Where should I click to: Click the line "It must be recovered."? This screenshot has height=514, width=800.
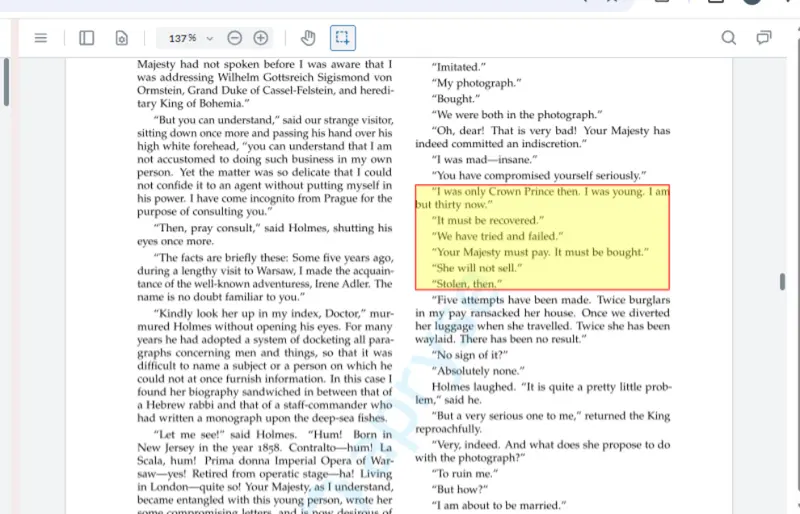click(488, 220)
